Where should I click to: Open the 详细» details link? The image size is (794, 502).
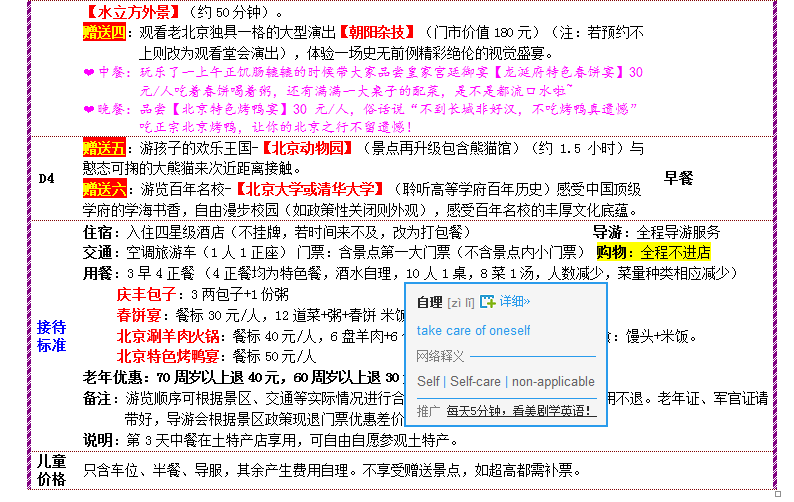514,302
